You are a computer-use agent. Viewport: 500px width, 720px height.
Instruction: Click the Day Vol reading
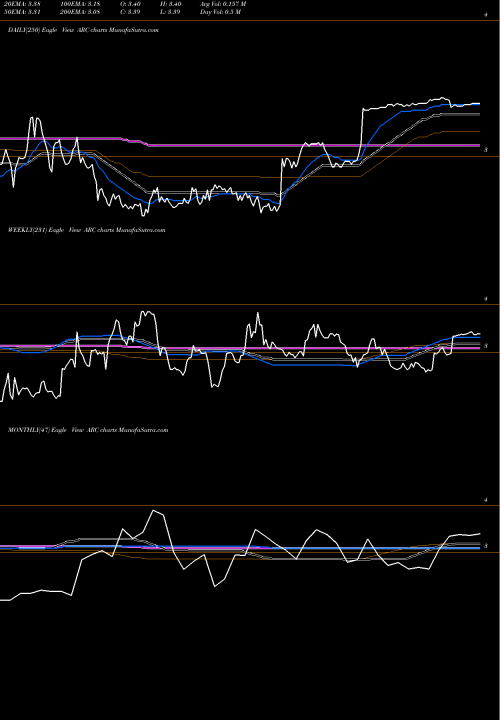tap(220, 12)
